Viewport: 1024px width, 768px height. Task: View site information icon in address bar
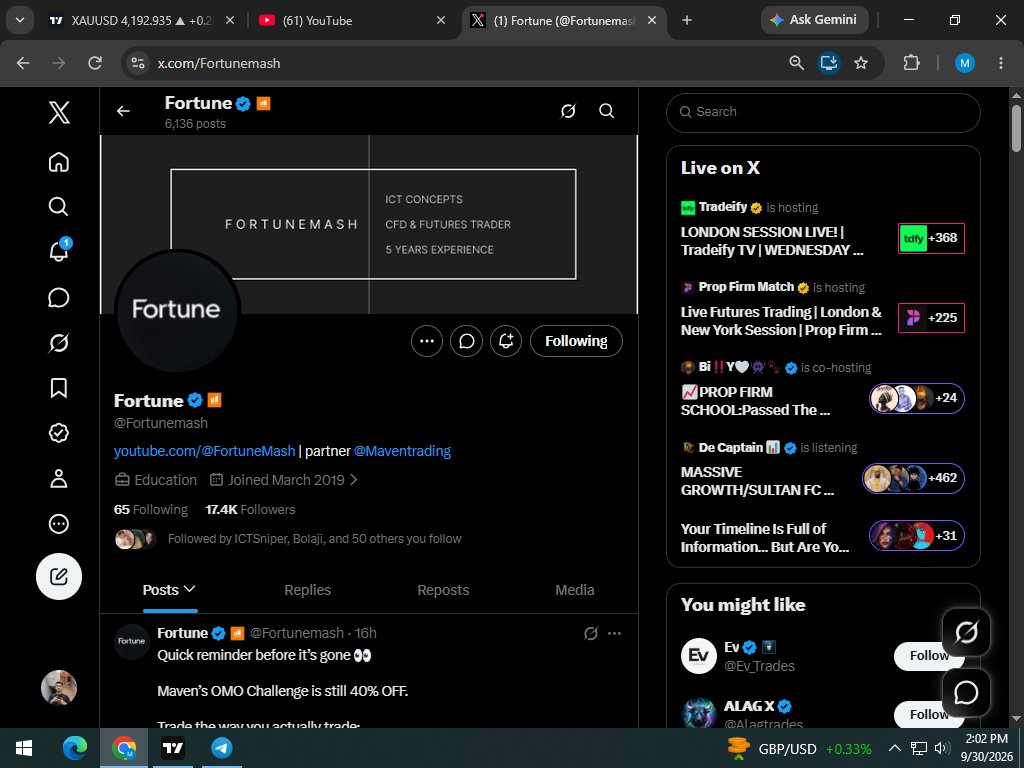point(138,63)
